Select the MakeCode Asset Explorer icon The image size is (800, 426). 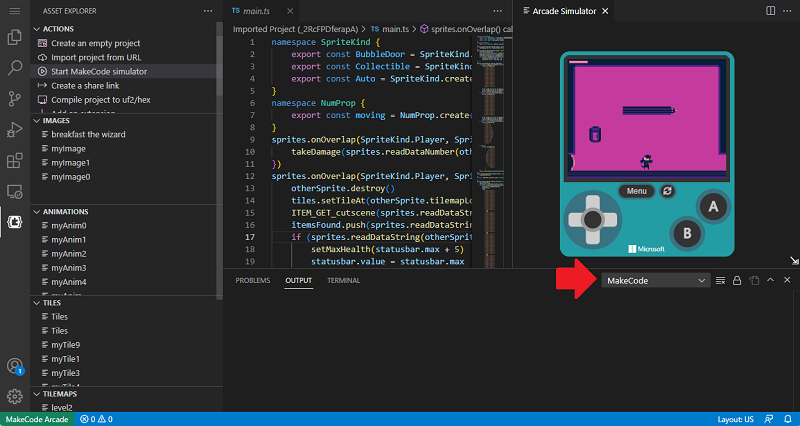pyautogui.click(x=15, y=222)
